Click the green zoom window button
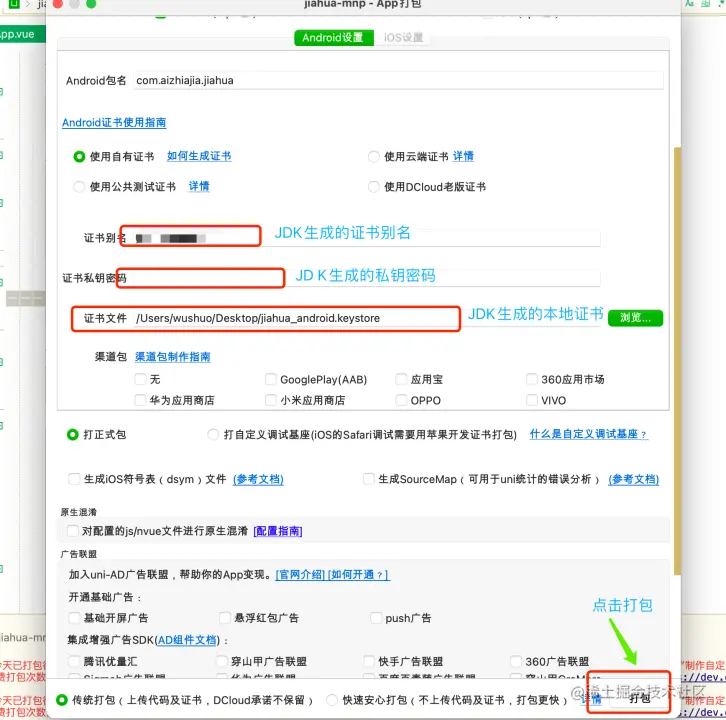 (x=91, y=4)
